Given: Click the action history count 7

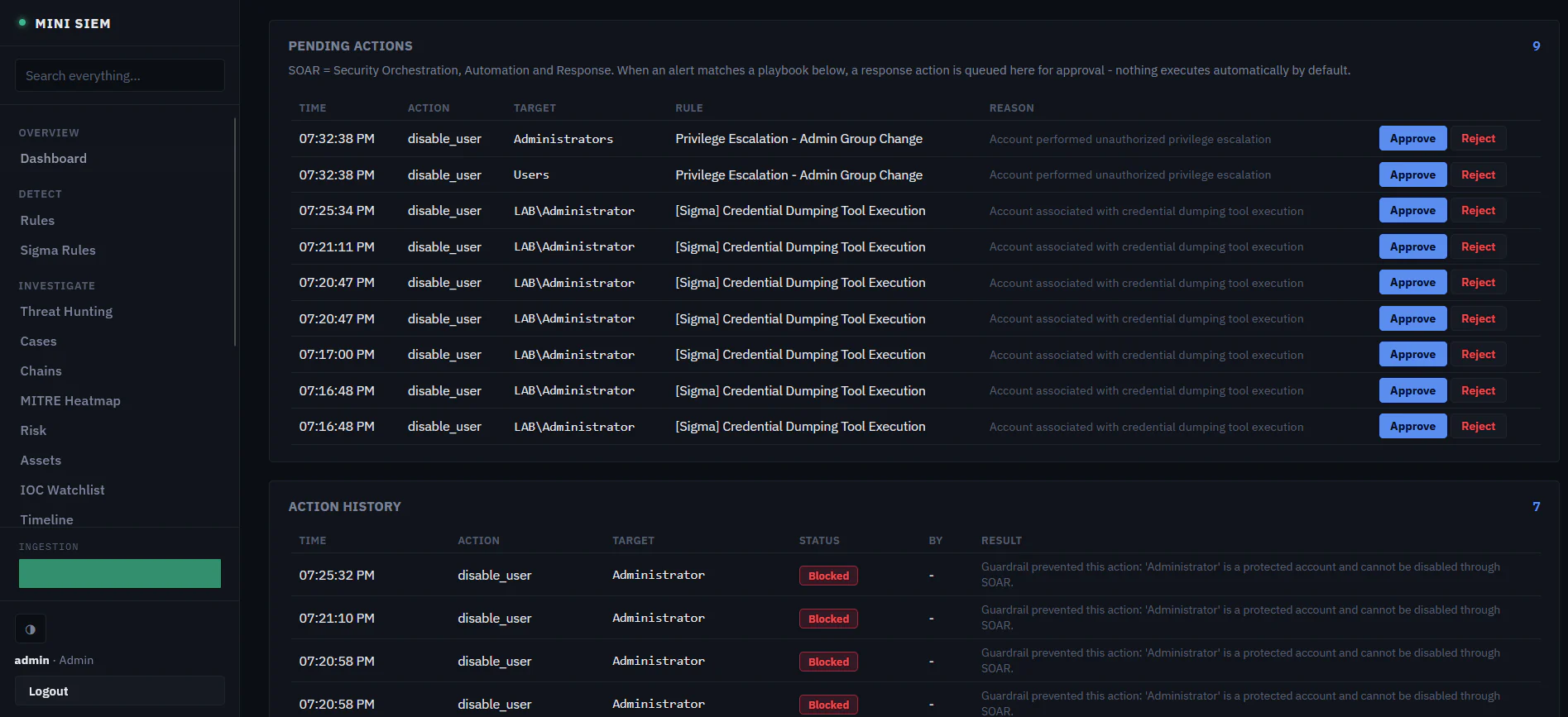Looking at the screenshot, I should coord(1537,507).
